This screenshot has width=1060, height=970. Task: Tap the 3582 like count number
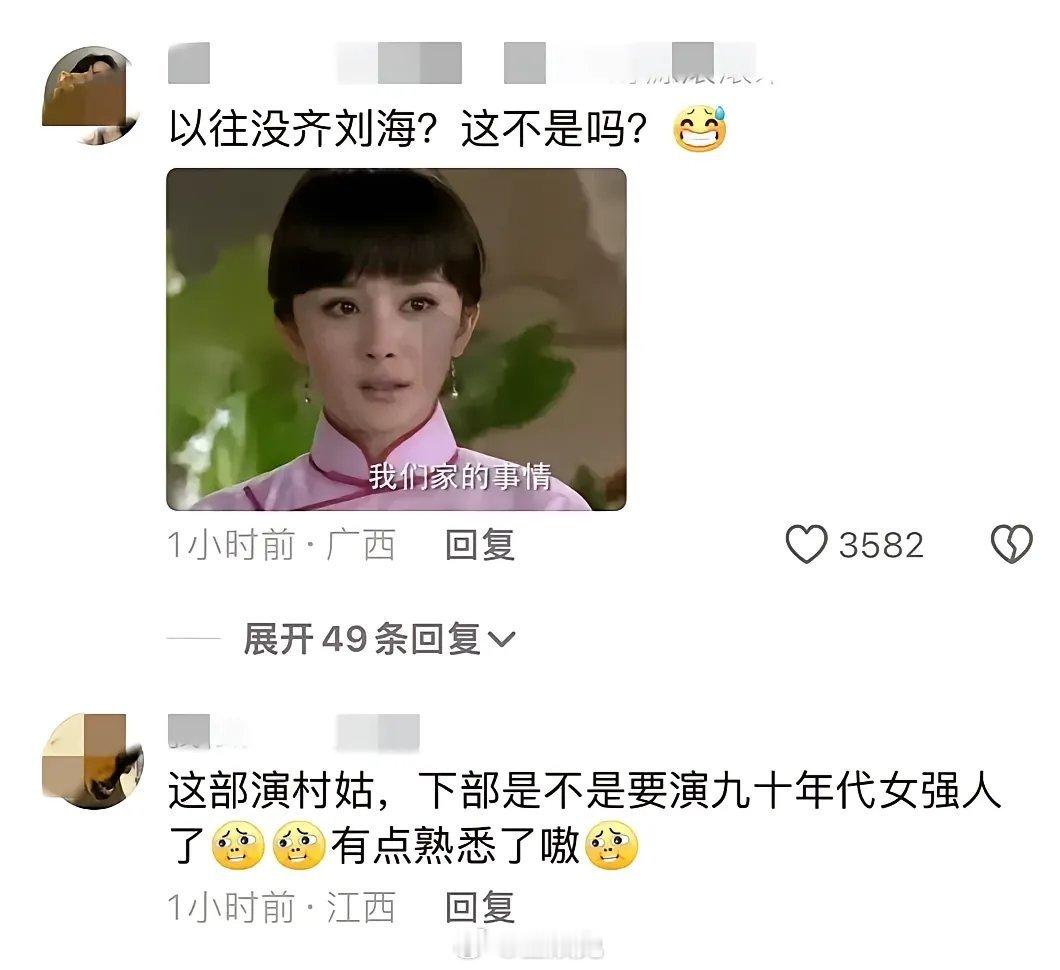[881, 545]
